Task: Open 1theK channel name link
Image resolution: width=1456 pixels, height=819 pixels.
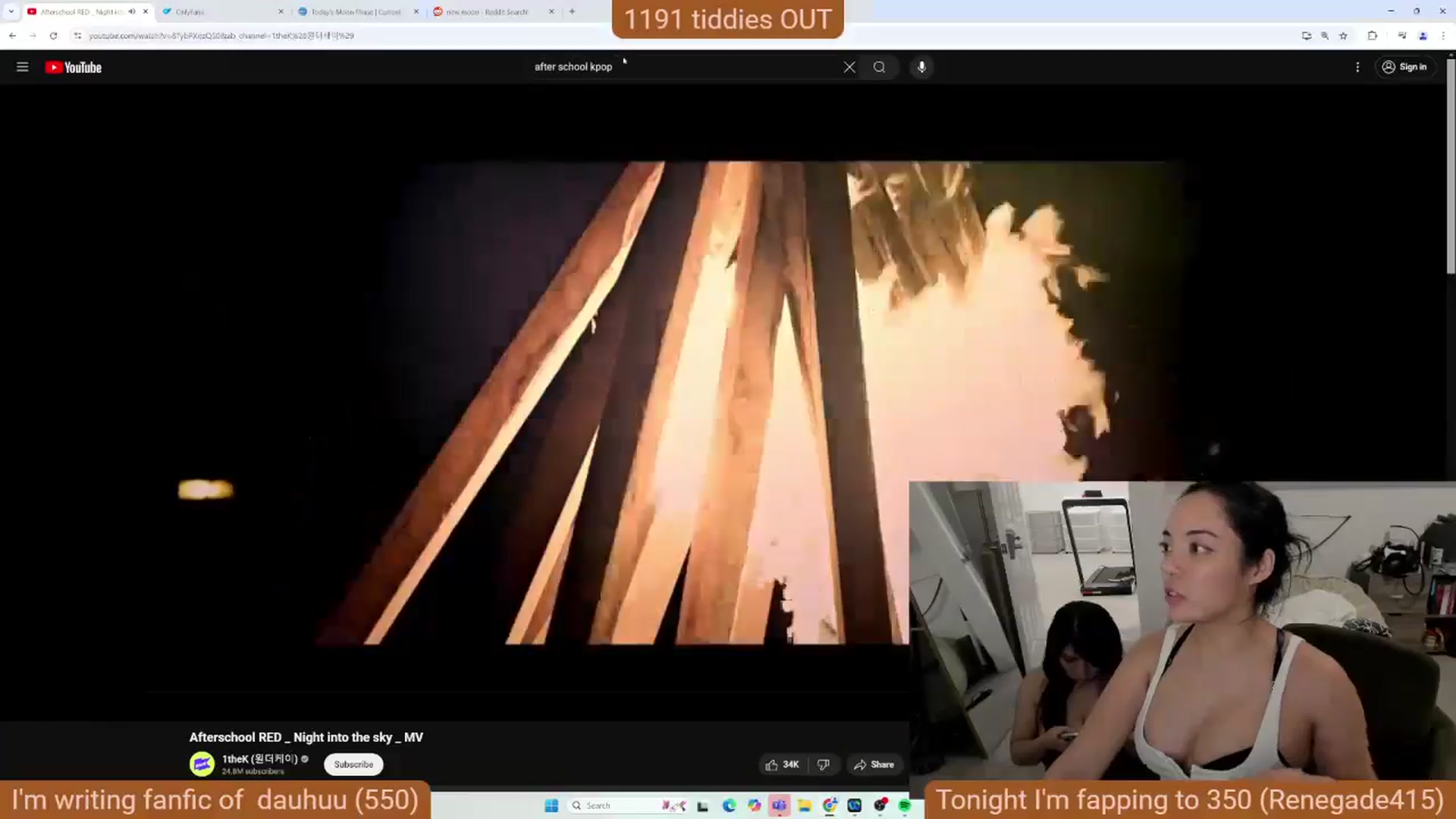Action: click(x=259, y=758)
